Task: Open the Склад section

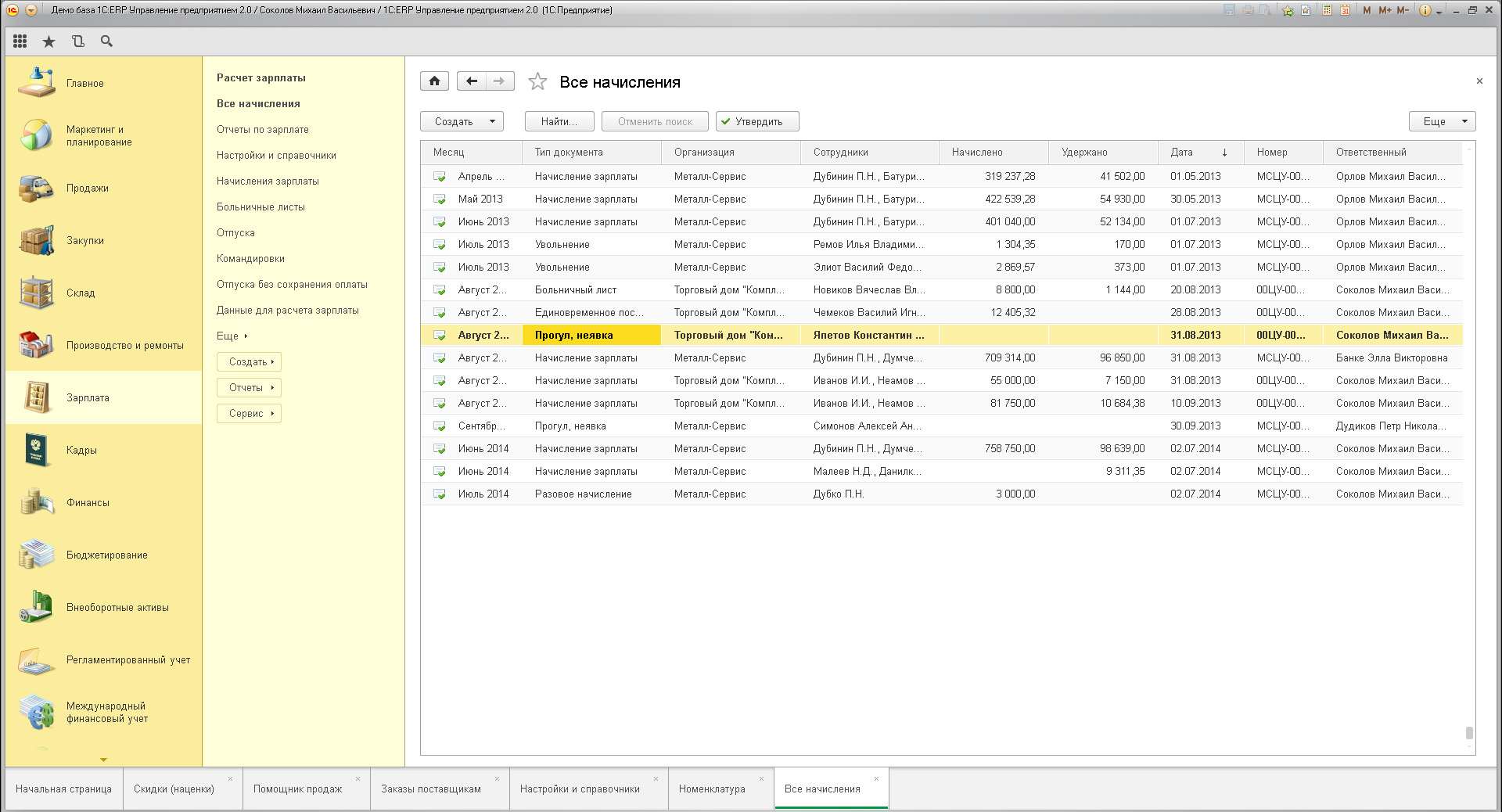Action: 103,293
